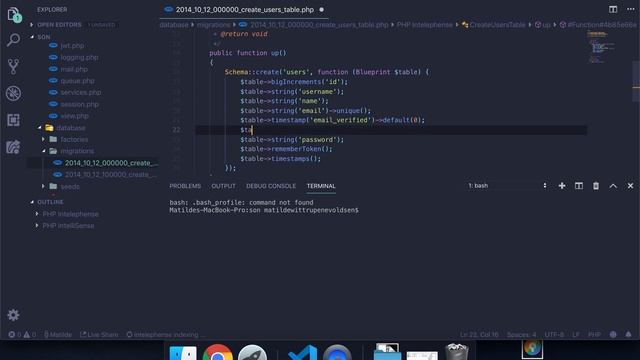Open the Extensions view in activity bar

pos(13,120)
